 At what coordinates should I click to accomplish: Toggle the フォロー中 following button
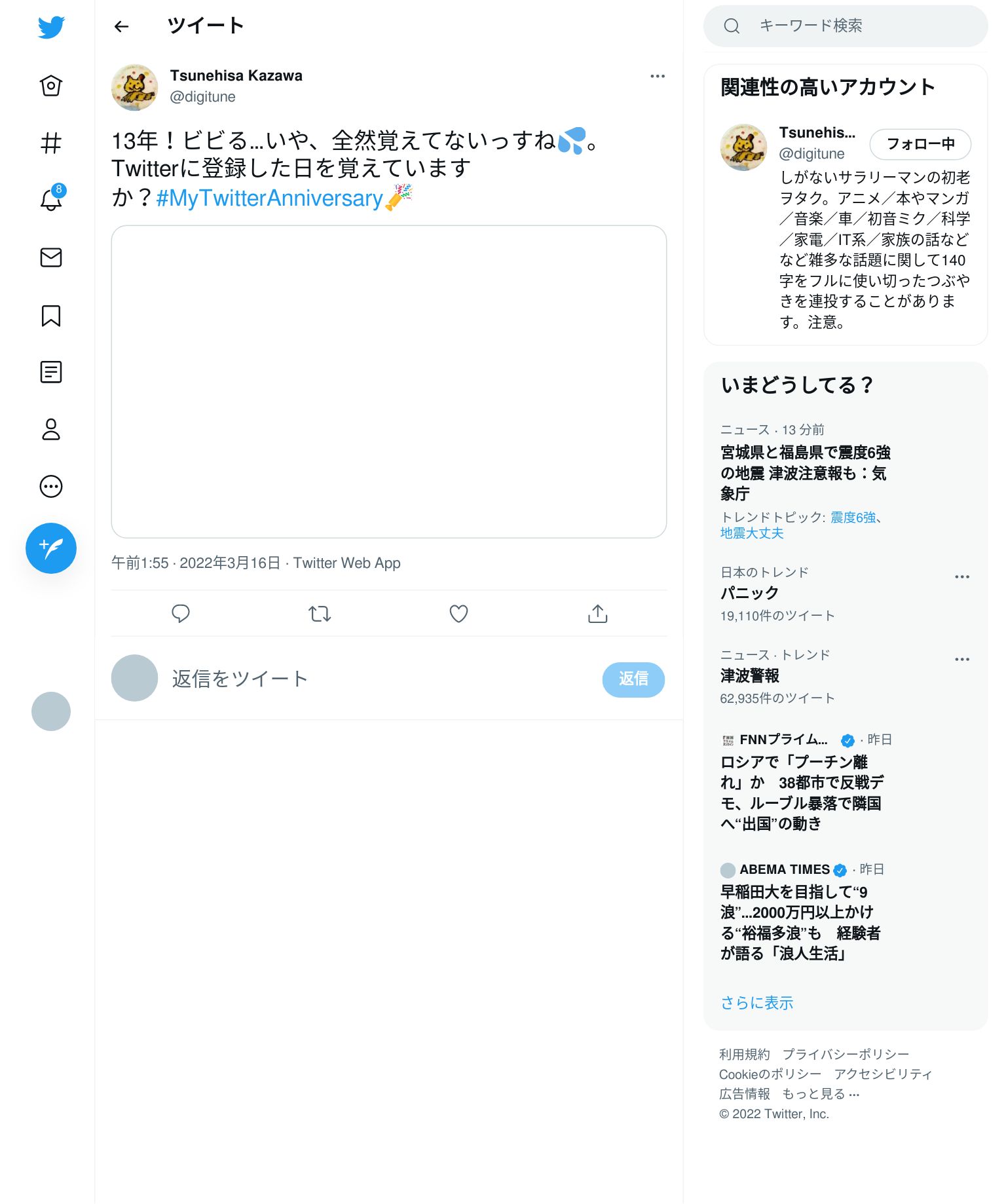(920, 143)
